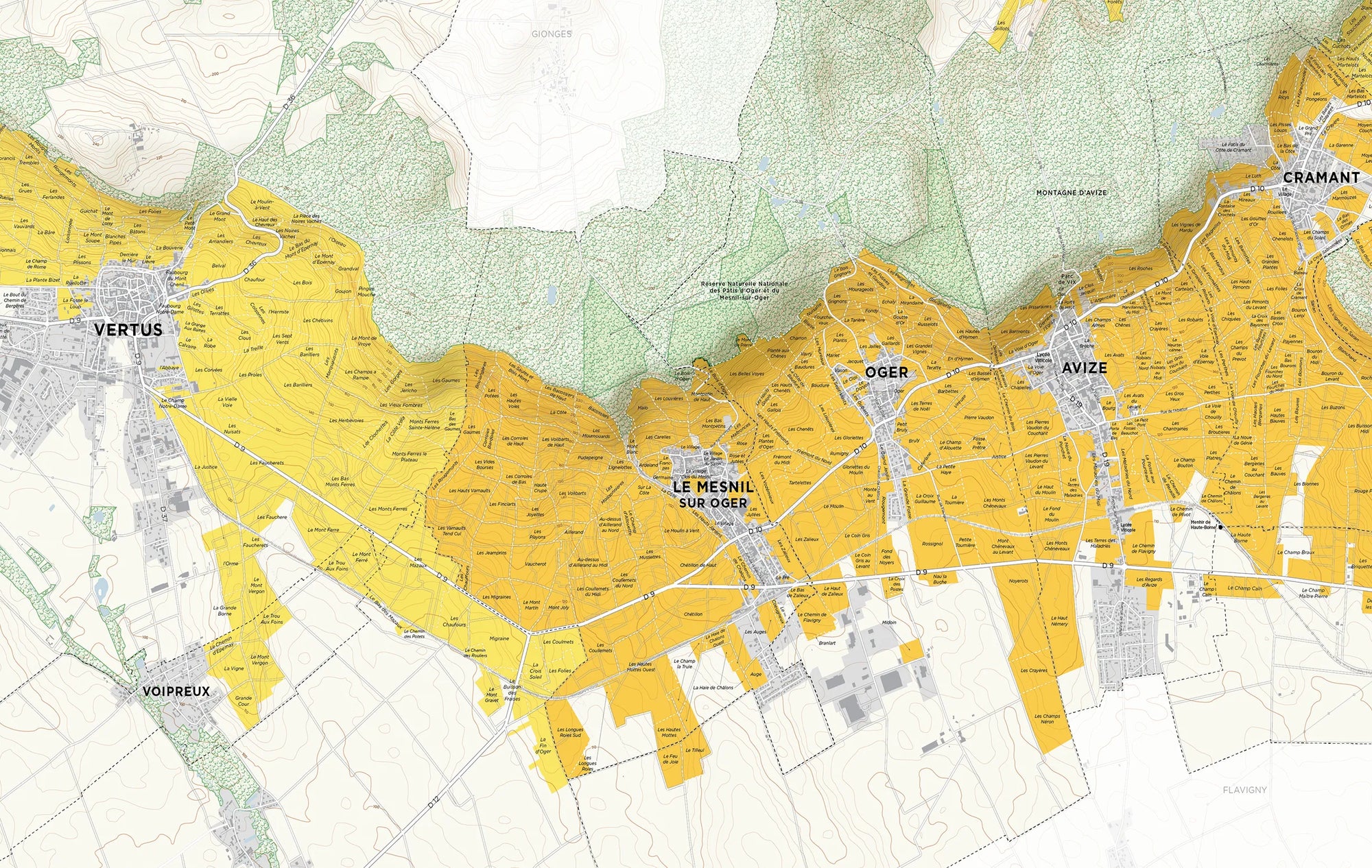Click the Grande Cour plot near Voipreux

243,701
